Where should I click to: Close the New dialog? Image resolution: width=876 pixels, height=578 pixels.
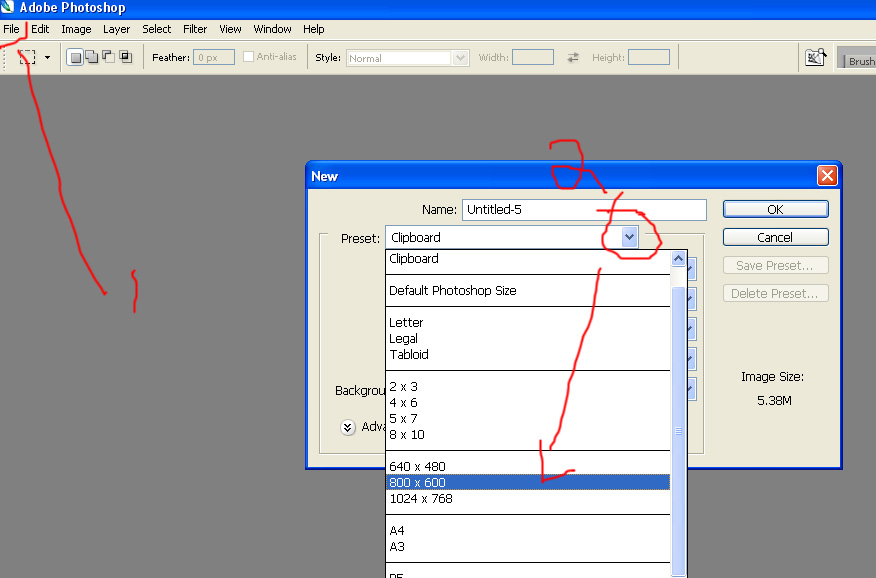827,175
